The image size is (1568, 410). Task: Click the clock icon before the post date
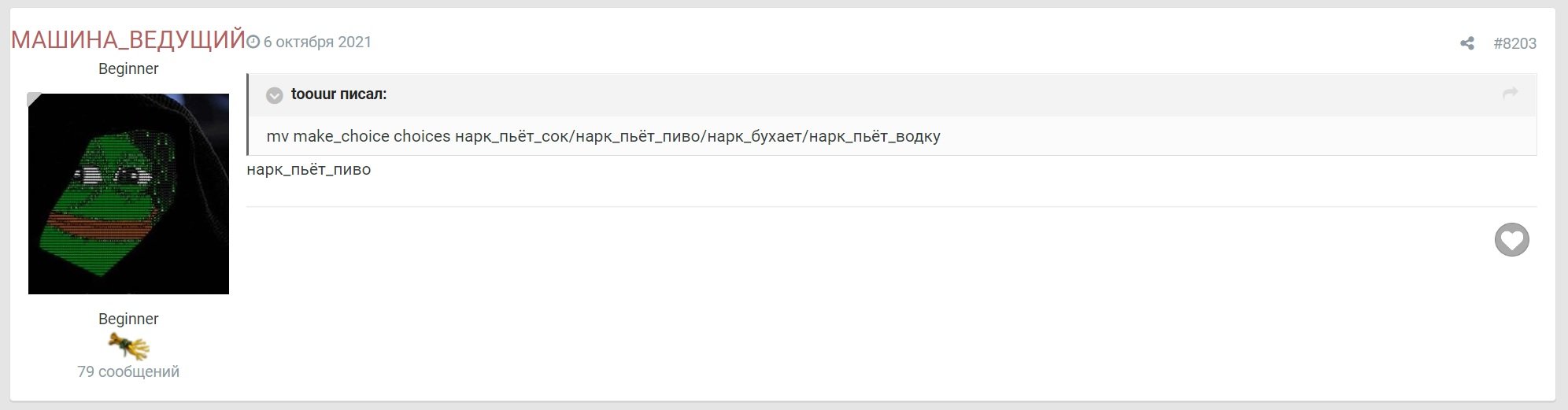pyautogui.click(x=253, y=42)
